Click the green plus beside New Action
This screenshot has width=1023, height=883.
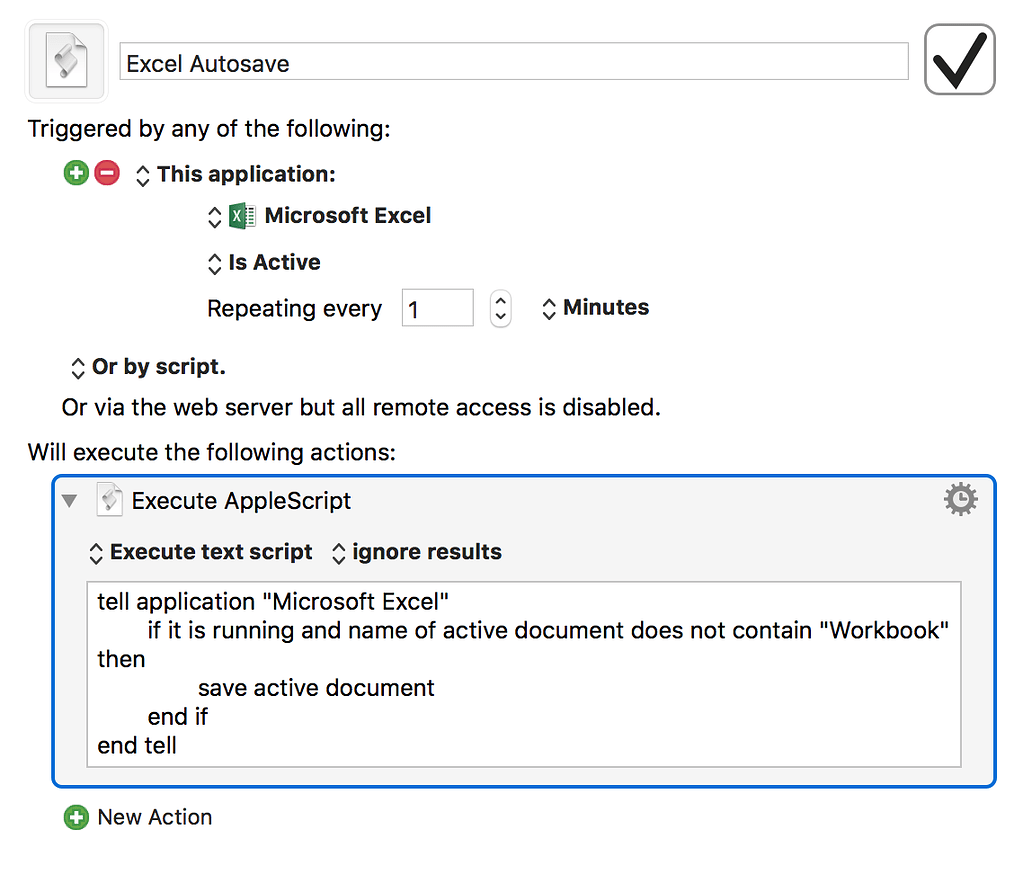(76, 817)
